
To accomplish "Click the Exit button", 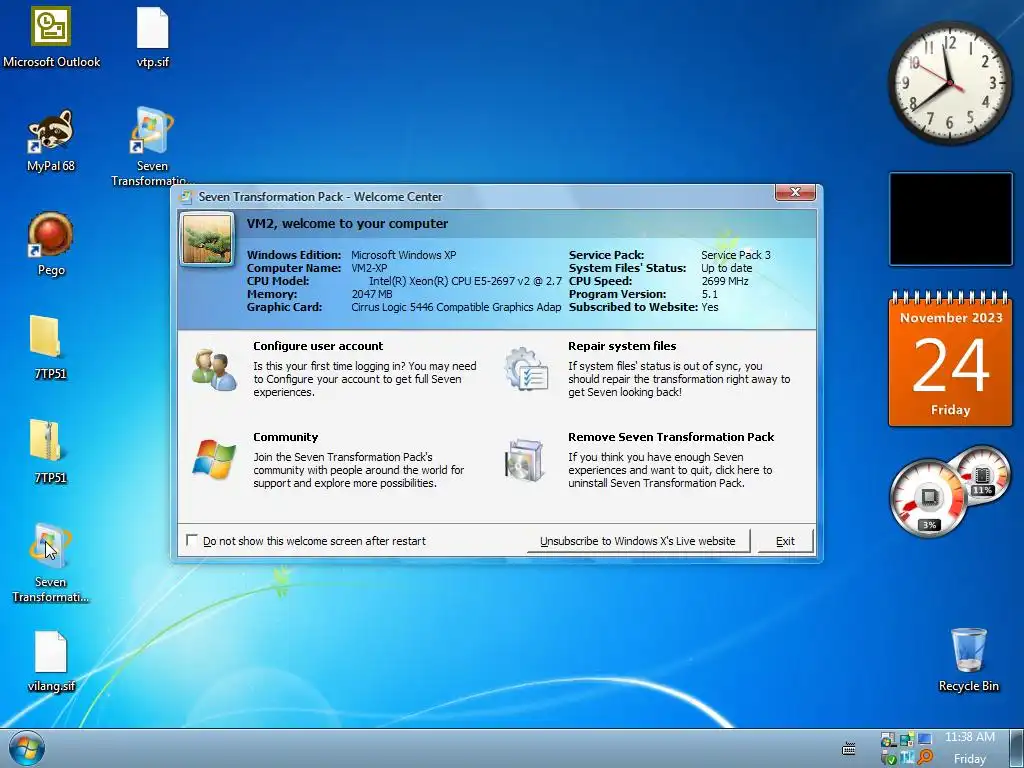I will (x=785, y=541).
